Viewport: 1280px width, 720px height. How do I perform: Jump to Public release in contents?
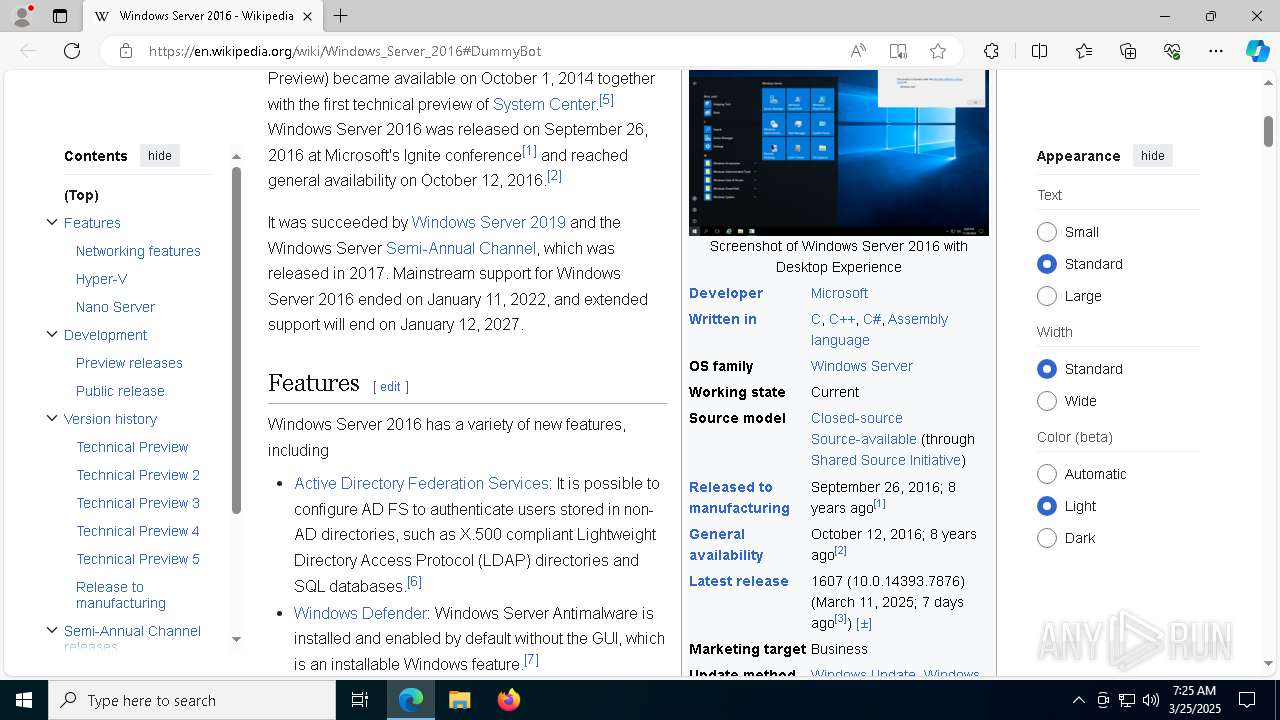pos(120,391)
